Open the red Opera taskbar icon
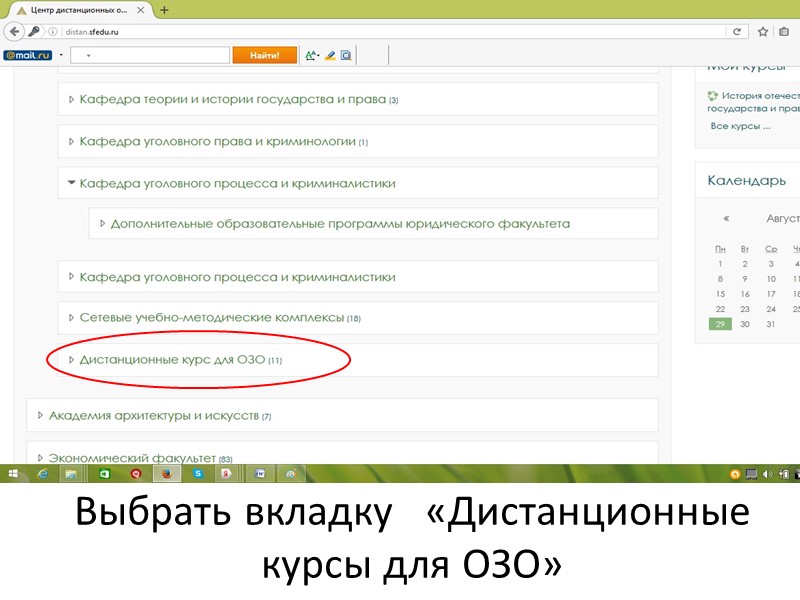Viewport: 800px width, 600px height. pos(136,474)
